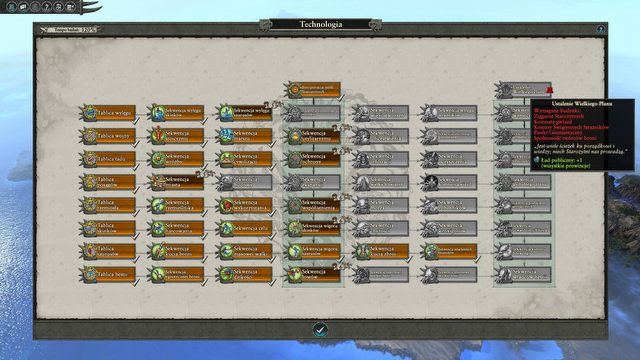Image resolution: width=640 pixels, height=360 pixels.
Task: Open the help question-mark icon
Action: tap(47, 7)
